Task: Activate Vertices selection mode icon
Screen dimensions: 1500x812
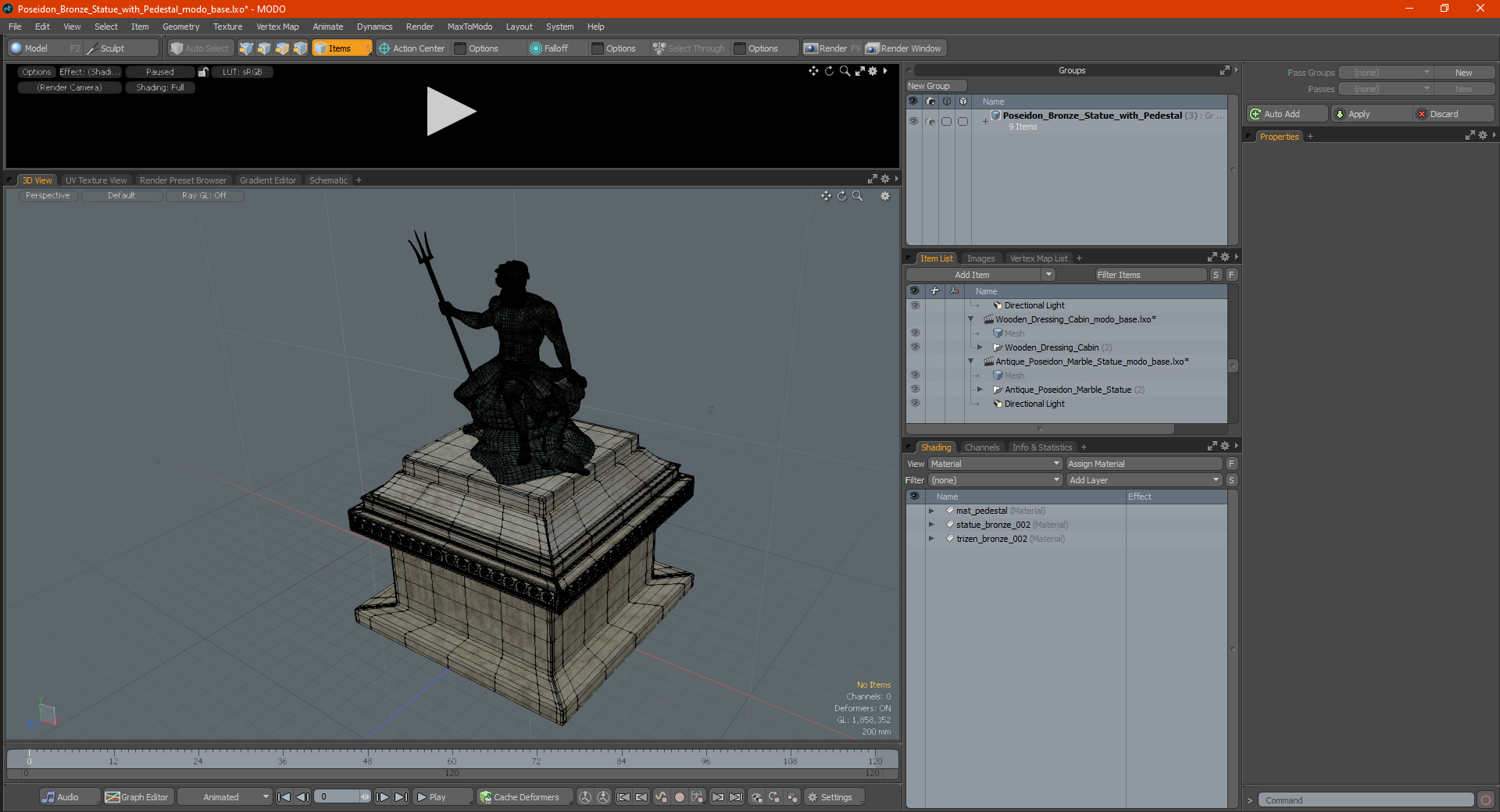Action: 246,48
